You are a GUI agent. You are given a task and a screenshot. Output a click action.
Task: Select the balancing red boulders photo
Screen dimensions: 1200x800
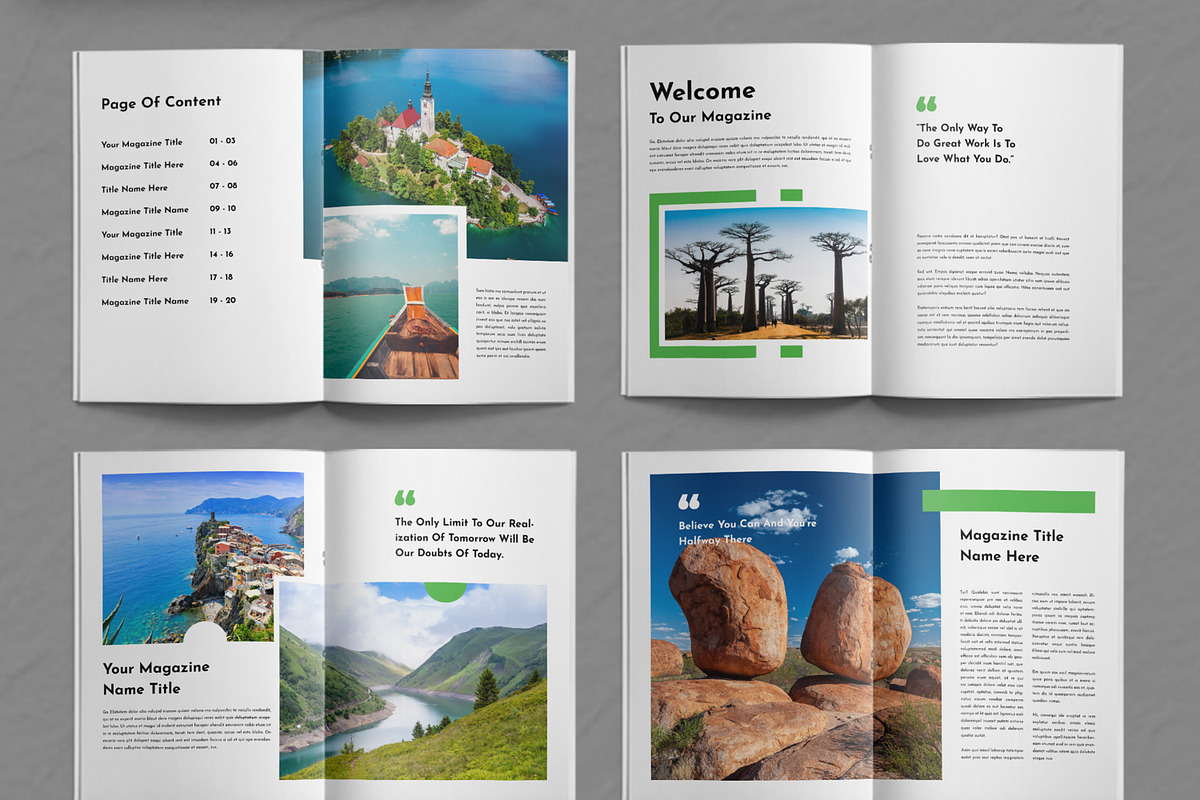796,626
